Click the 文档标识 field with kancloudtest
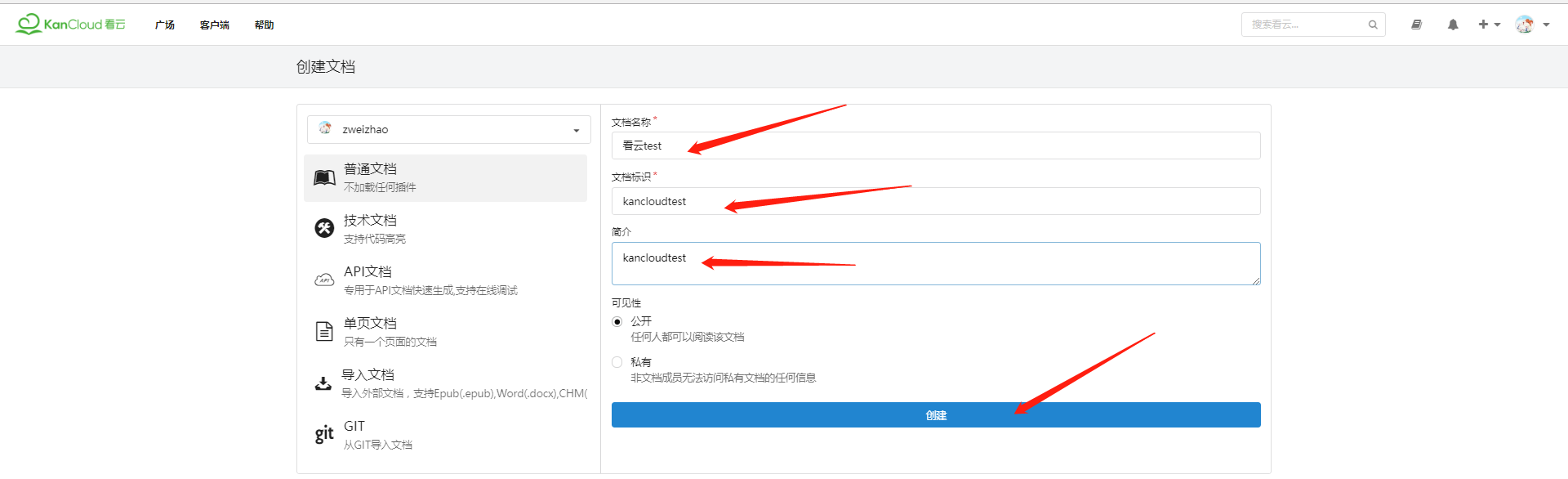The image size is (1568, 479). pyautogui.click(x=936, y=201)
